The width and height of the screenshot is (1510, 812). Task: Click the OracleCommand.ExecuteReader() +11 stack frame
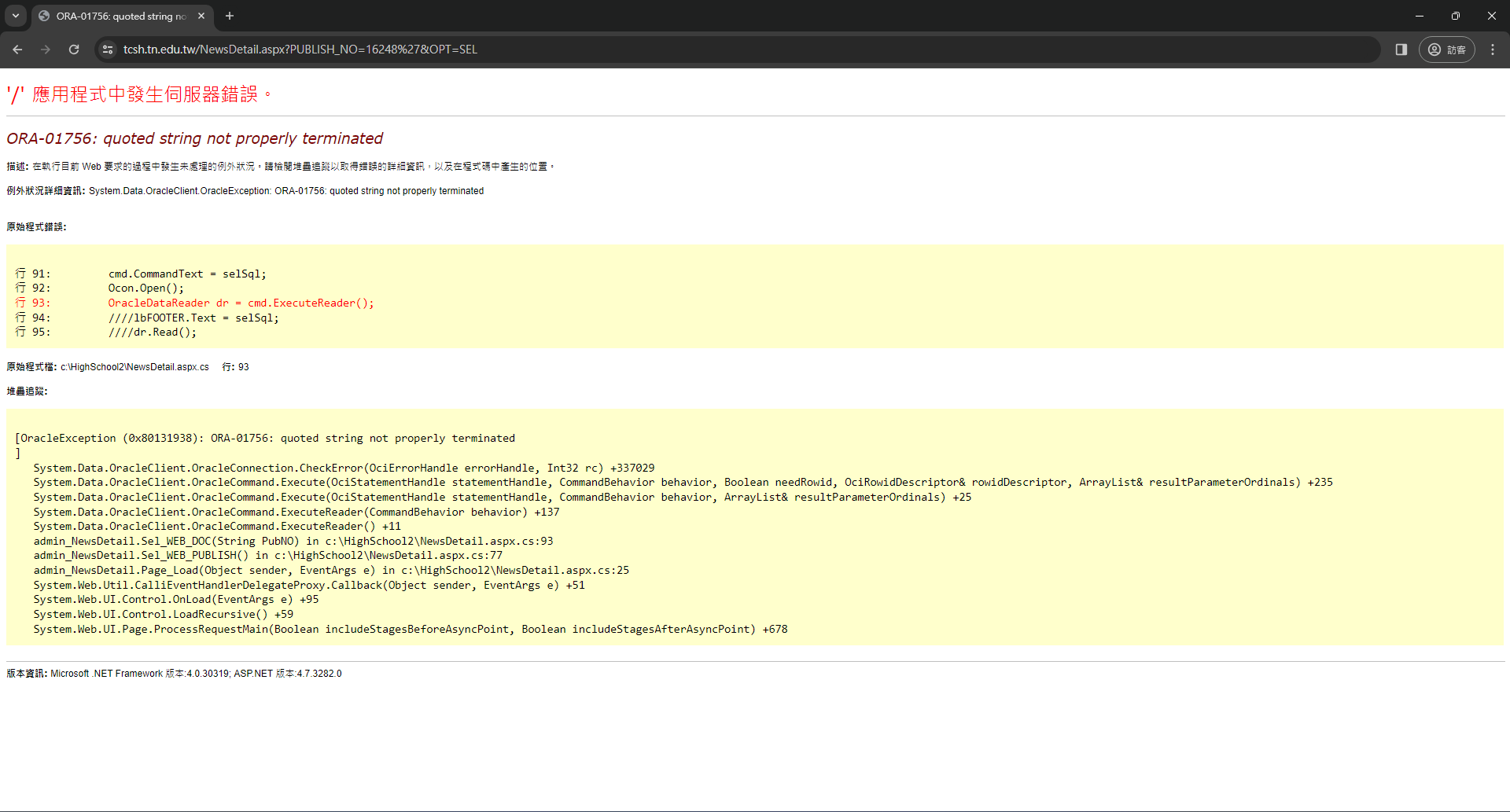pos(217,527)
